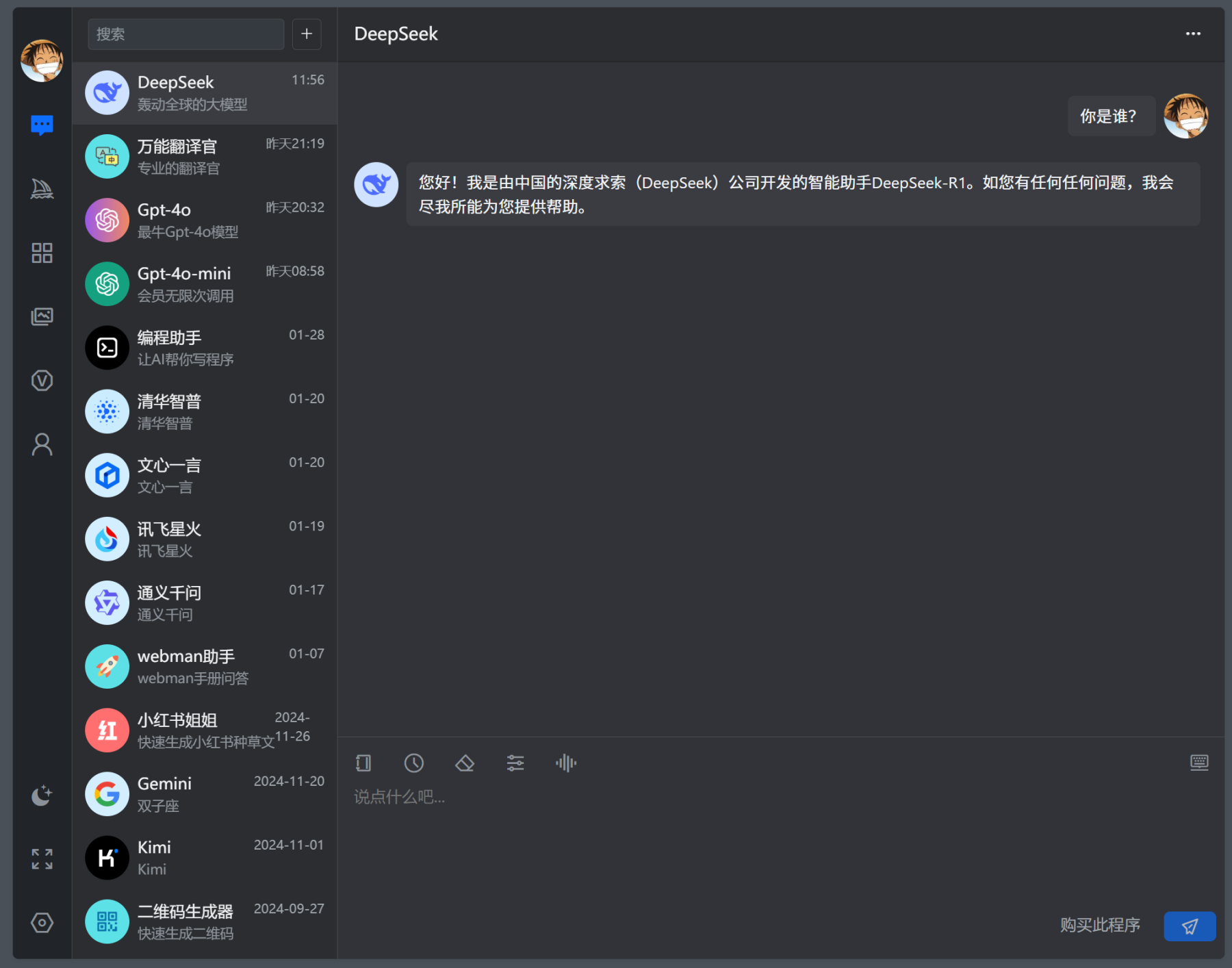
Task: Select the Gpt-4o-mini conversation
Action: [x=205, y=284]
